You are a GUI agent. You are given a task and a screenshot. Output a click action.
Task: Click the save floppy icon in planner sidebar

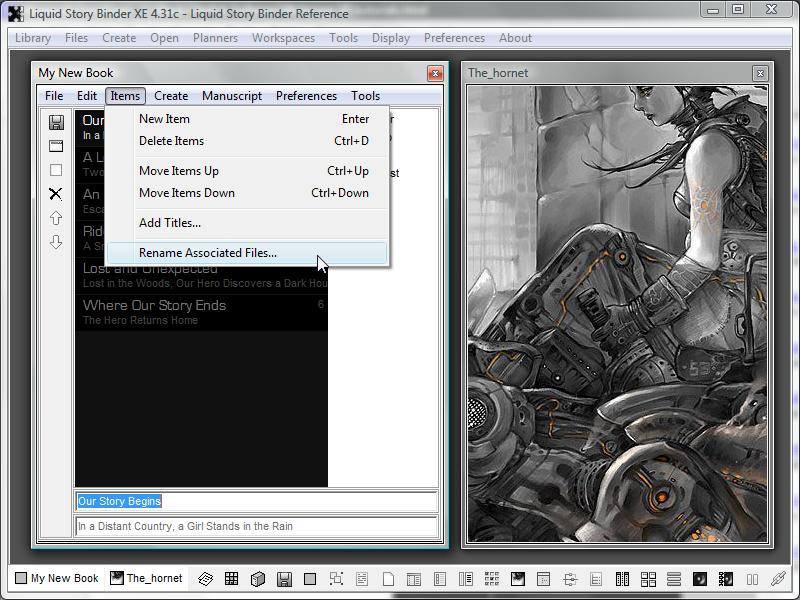click(x=56, y=122)
